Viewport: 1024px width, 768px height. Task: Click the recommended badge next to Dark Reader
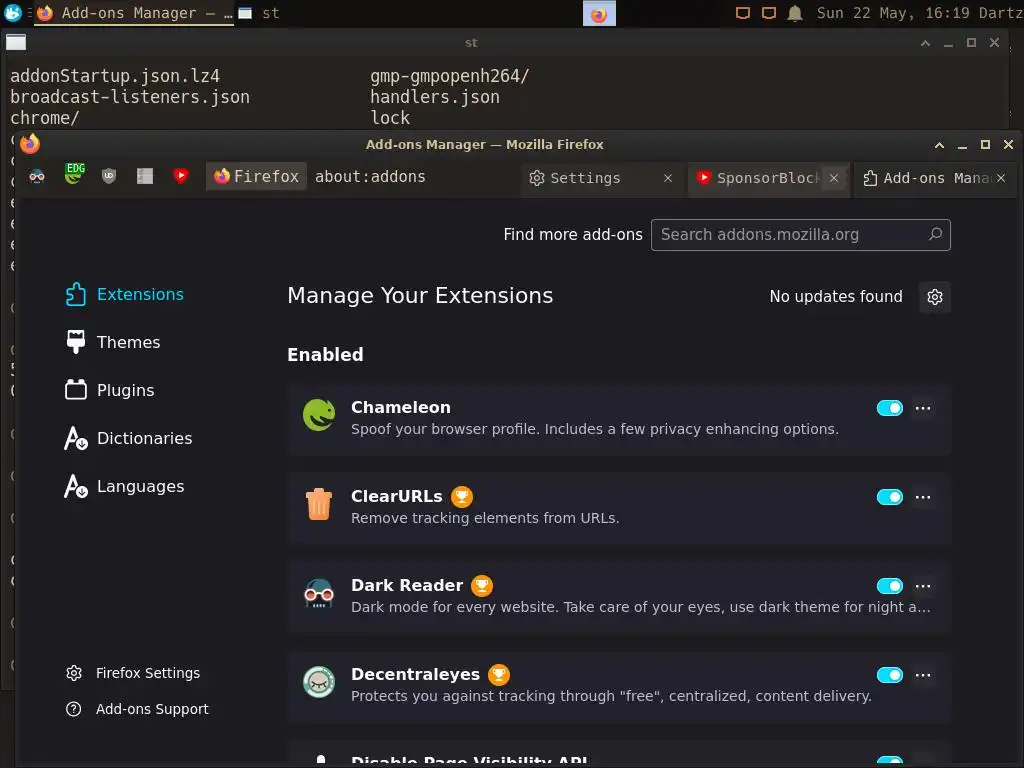click(x=482, y=586)
